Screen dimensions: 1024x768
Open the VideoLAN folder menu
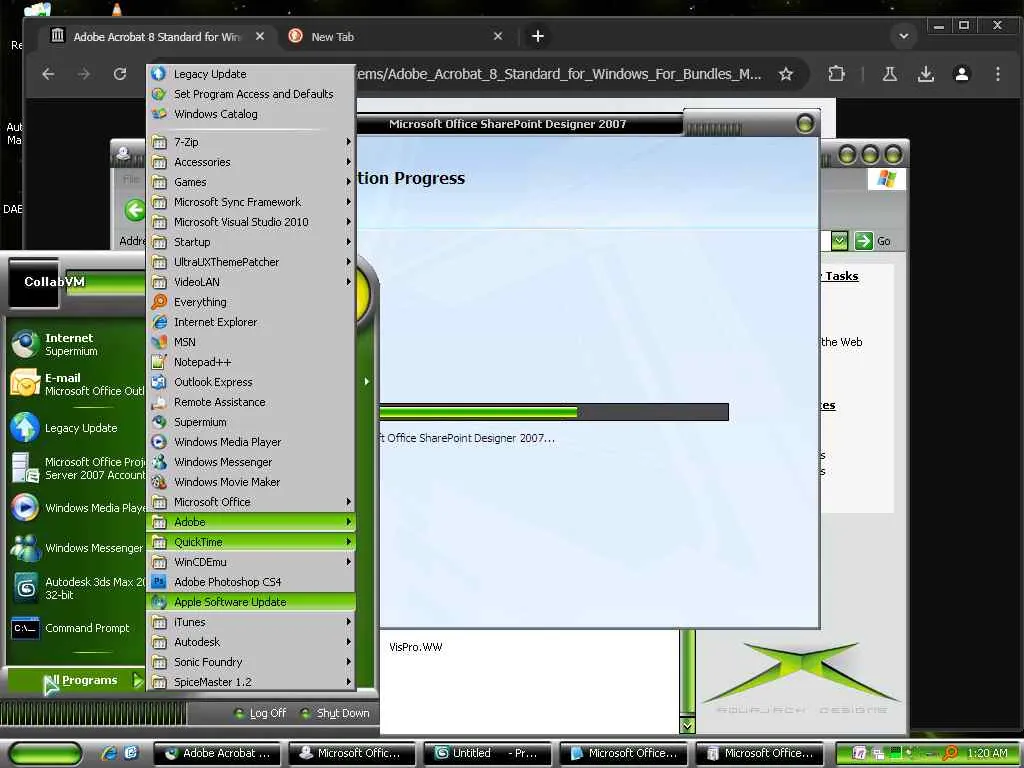(251, 282)
